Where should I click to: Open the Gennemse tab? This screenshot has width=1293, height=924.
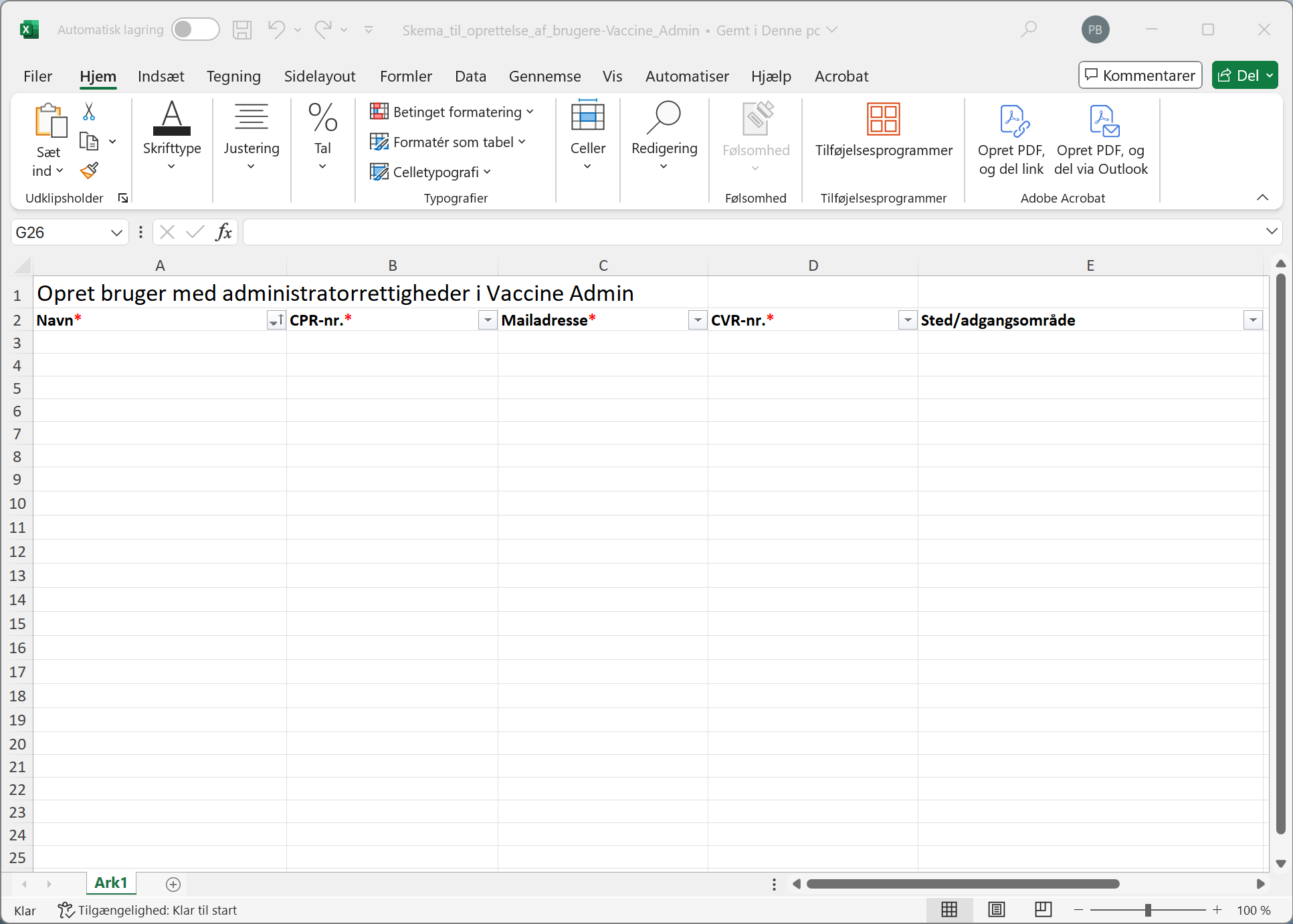(x=544, y=76)
